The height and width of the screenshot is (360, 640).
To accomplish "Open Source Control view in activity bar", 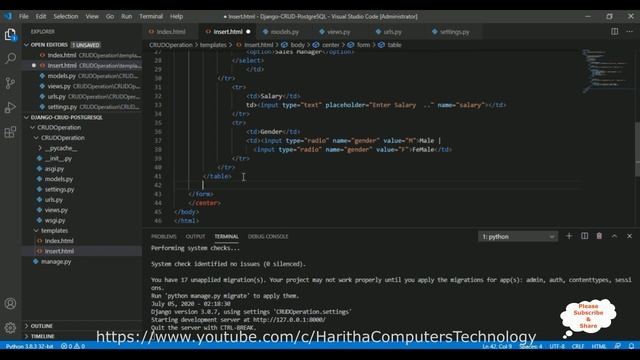I will tap(10, 83).
